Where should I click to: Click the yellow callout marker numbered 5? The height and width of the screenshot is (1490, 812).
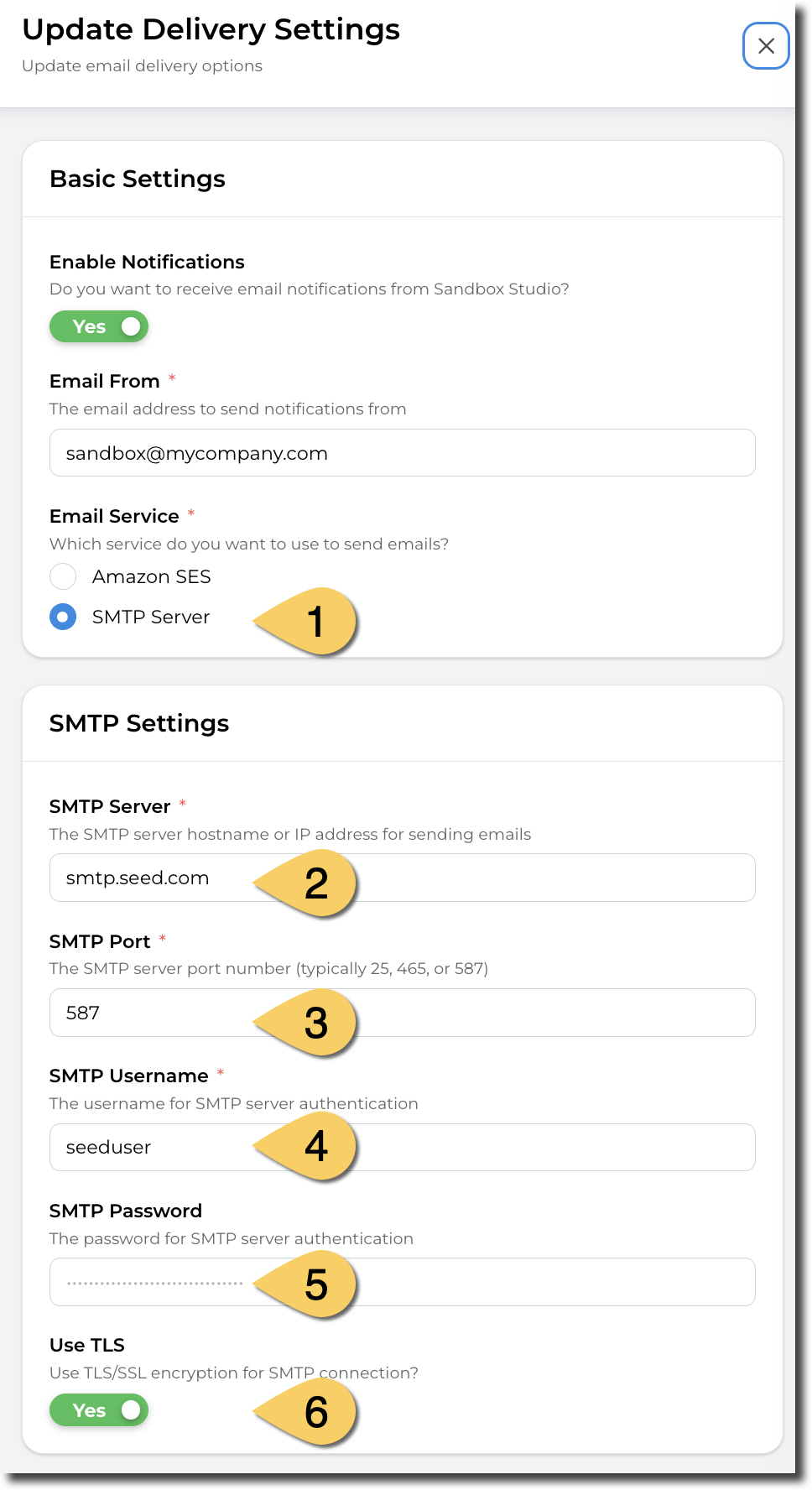(306, 1284)
